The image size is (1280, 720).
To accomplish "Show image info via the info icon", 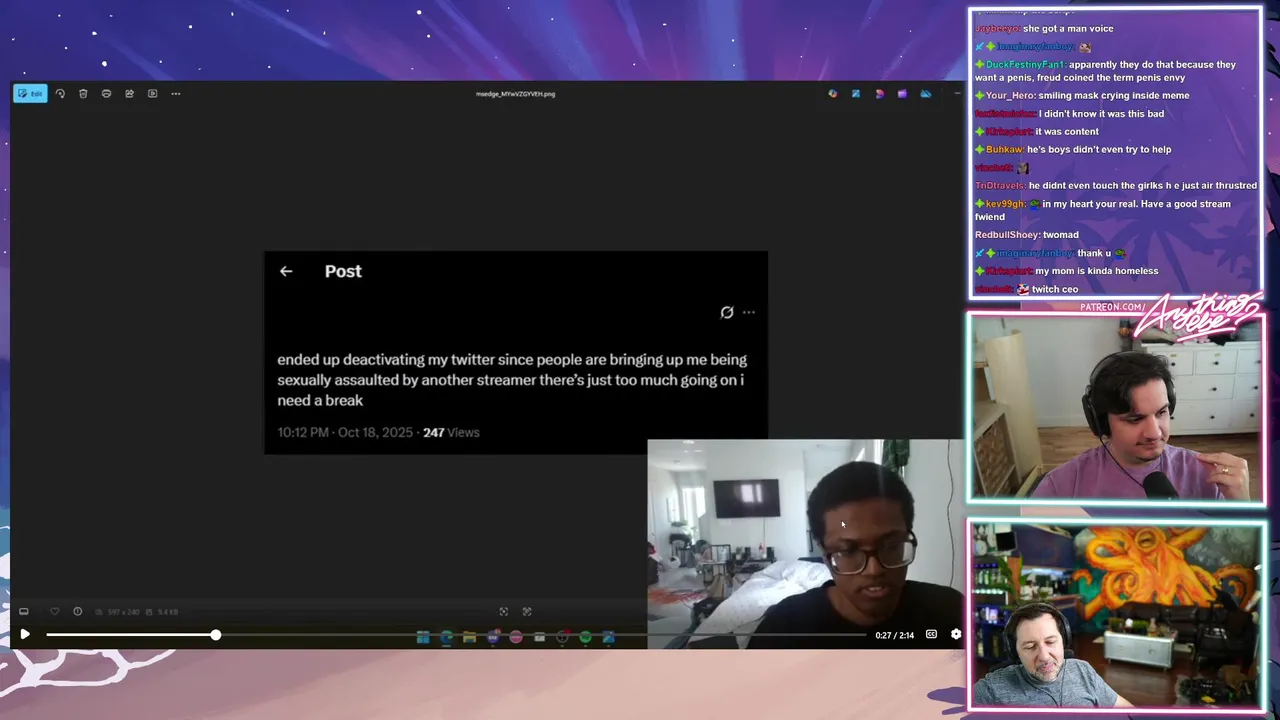I will pos(77,611).
